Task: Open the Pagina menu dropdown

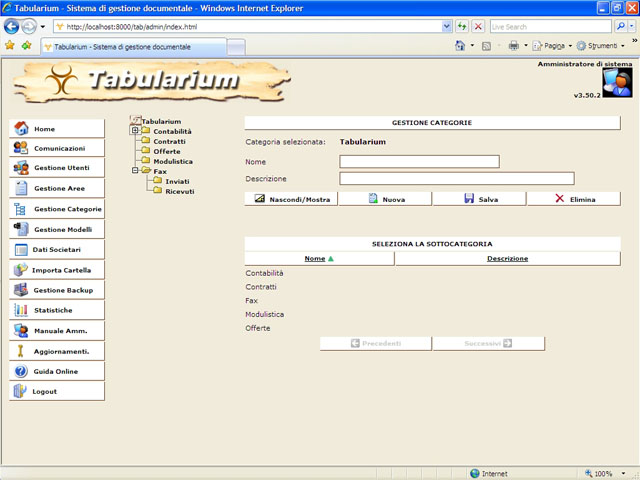Action: 570,46
